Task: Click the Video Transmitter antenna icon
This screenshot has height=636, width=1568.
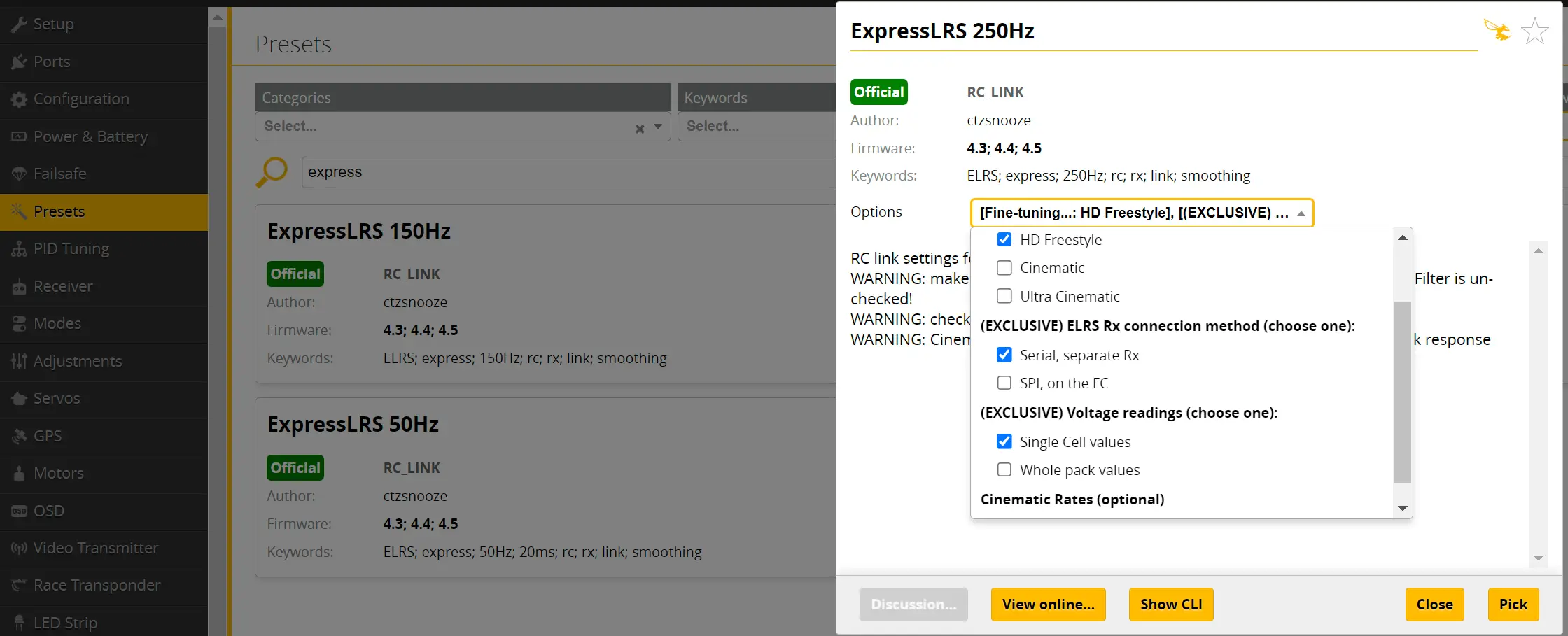Action: 19,548
